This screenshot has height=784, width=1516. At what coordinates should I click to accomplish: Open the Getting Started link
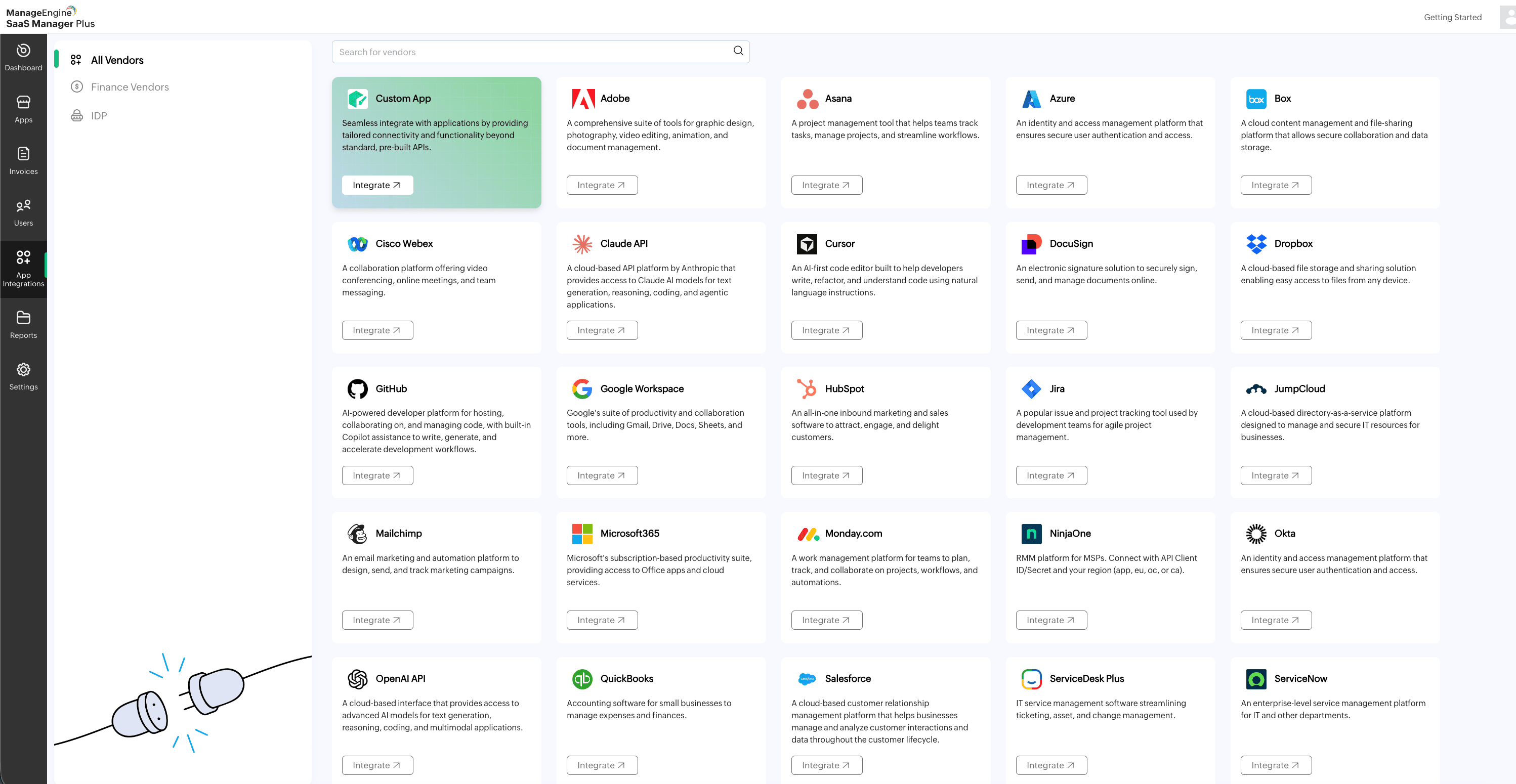point(1452,17)
